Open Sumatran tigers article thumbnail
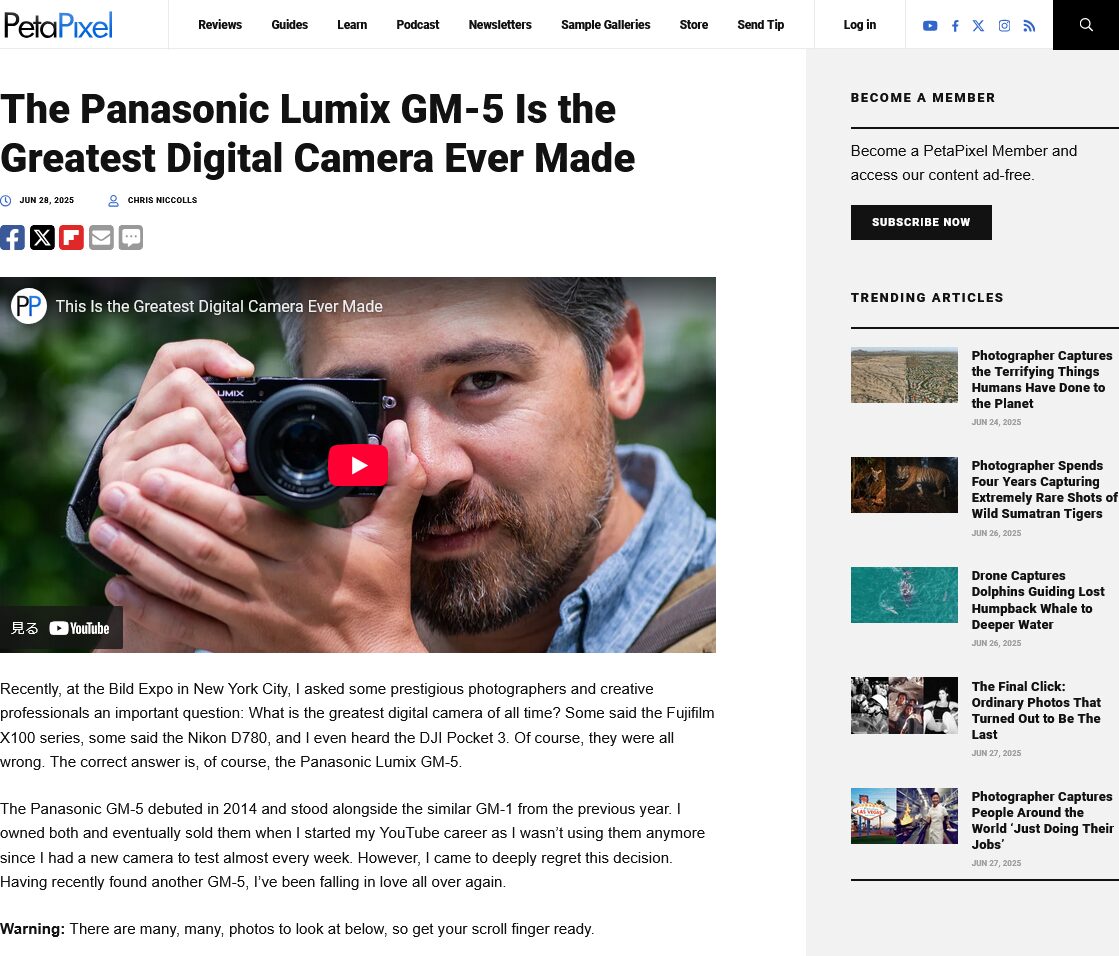The width and height of the screenshot is (1119, 956). pos(903,485)
